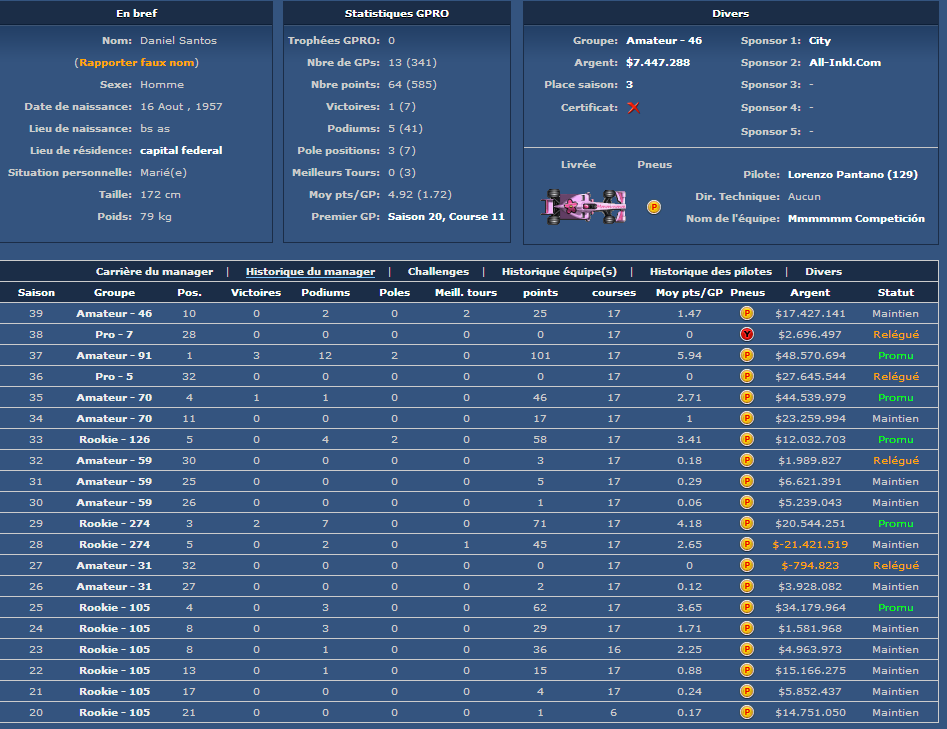The width and height of the screenshot is (947, 729).
Task: Click the tyre icon in season 26 row
Action: 747,586
